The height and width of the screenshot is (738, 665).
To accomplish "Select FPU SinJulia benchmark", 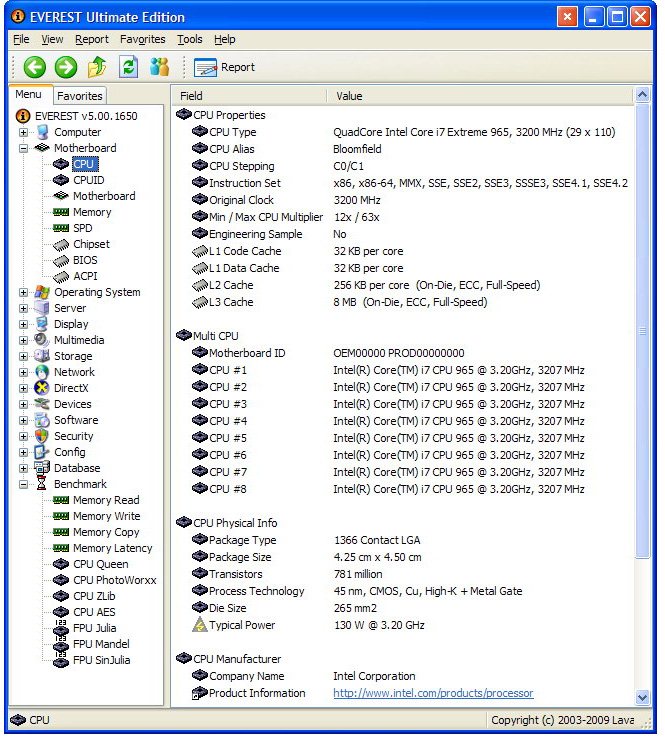I will click(102, 660).
